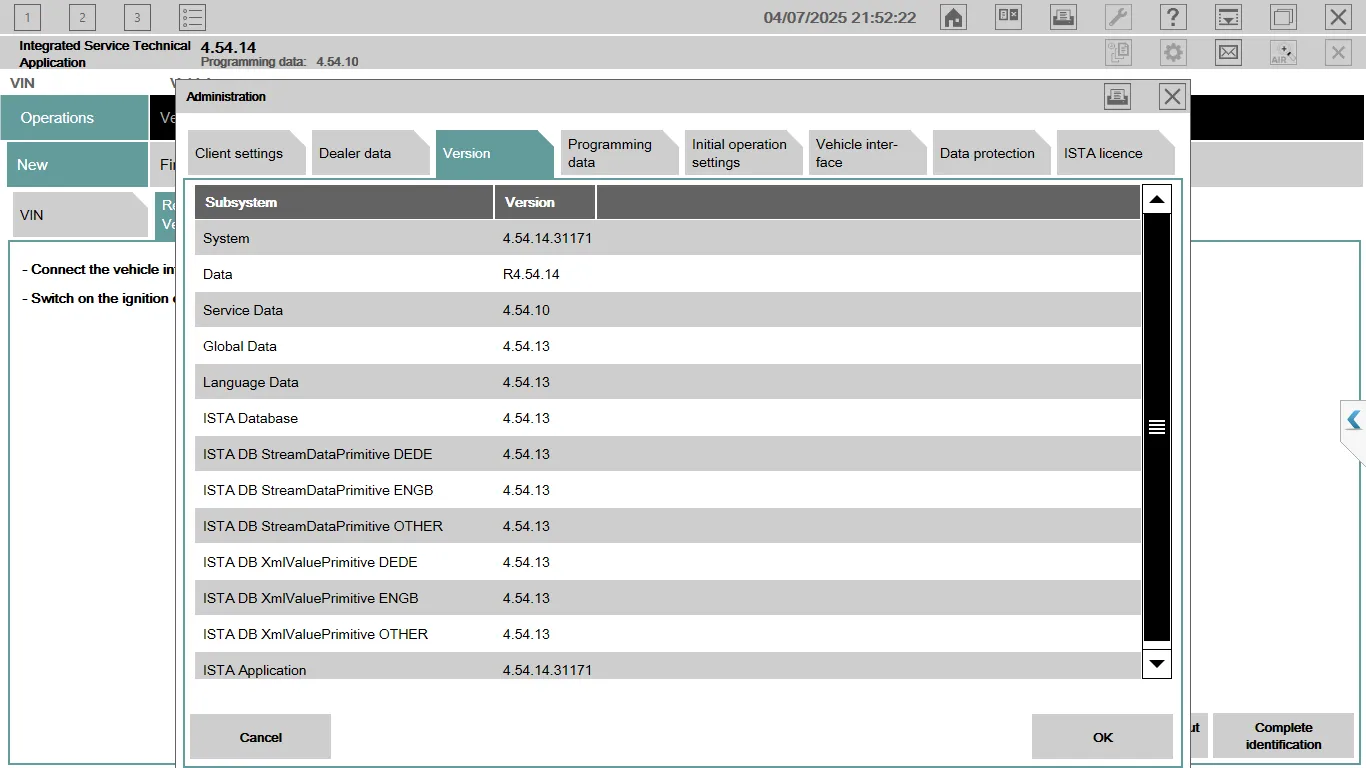Open the Operations main tab
This screenshot has width=1366, height=768.
(x=75, y=118)
